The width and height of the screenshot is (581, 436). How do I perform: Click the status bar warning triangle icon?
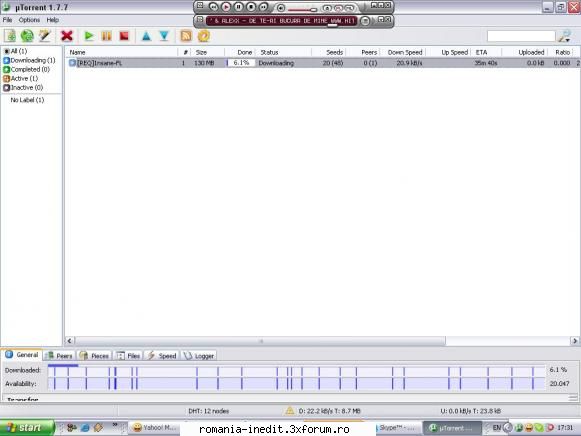(289, 410)
